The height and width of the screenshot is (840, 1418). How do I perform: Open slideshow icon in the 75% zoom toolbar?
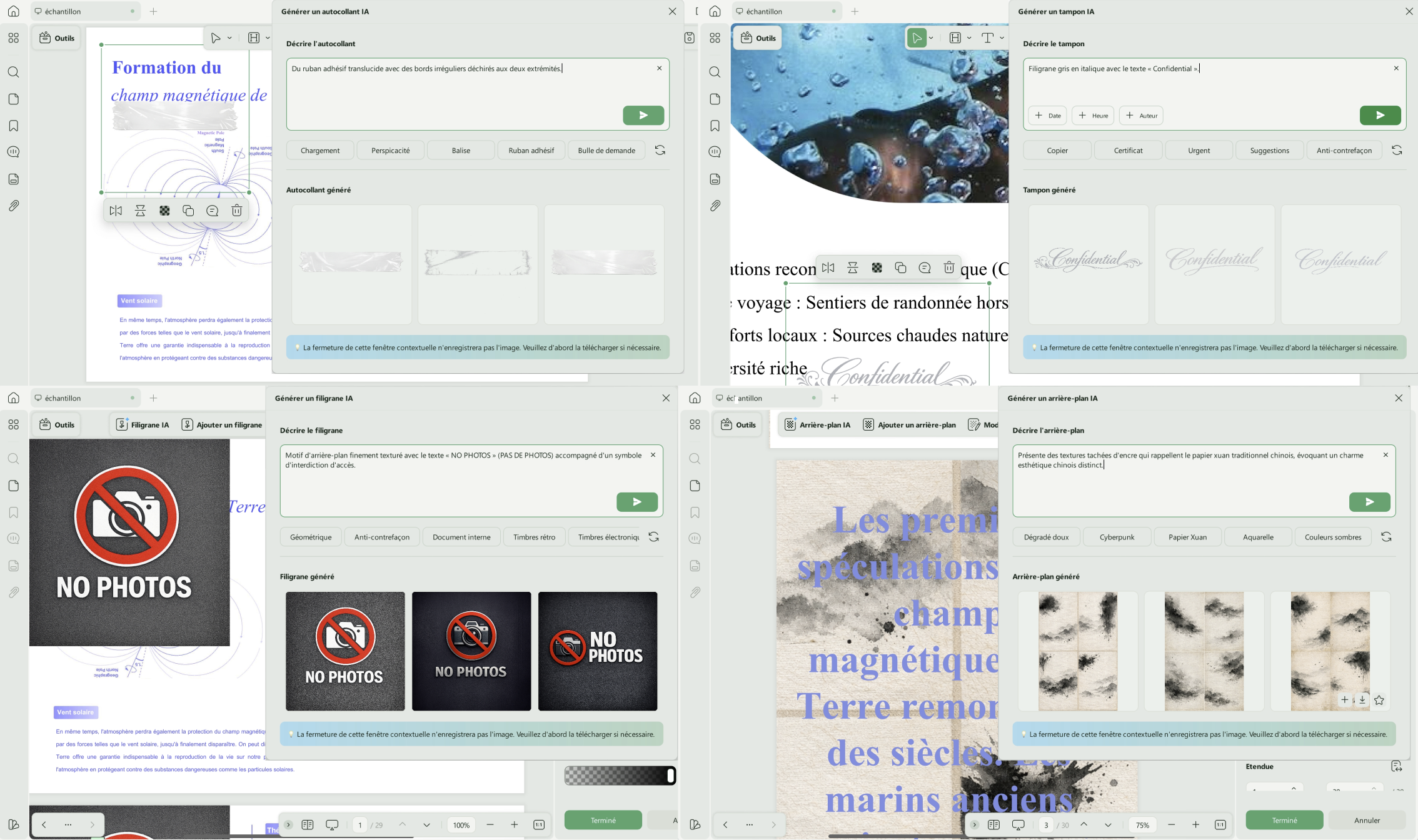tap(1018, 824)
